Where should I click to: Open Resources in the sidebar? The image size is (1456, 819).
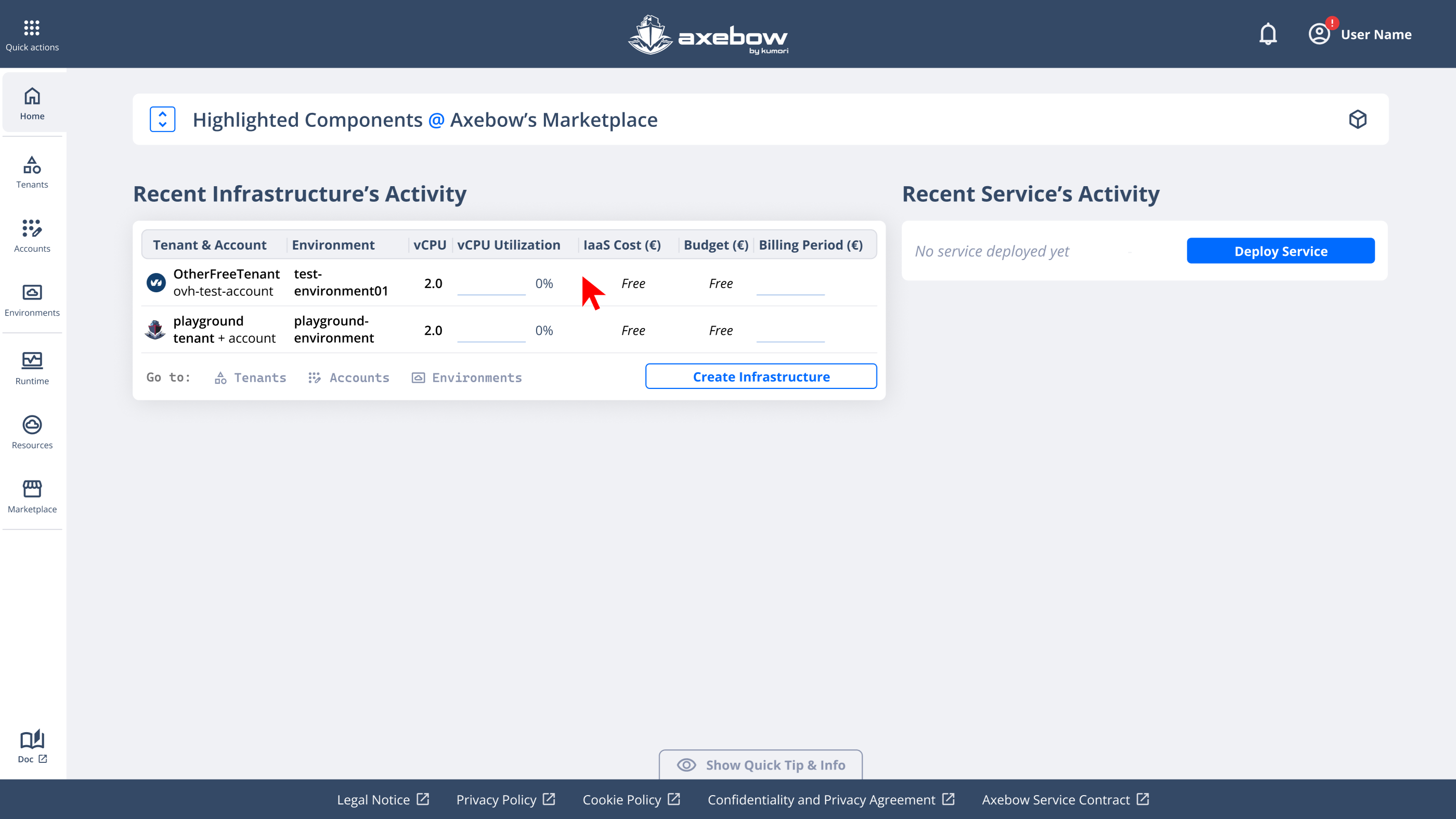pyautogui.click(x=32, y=433)
